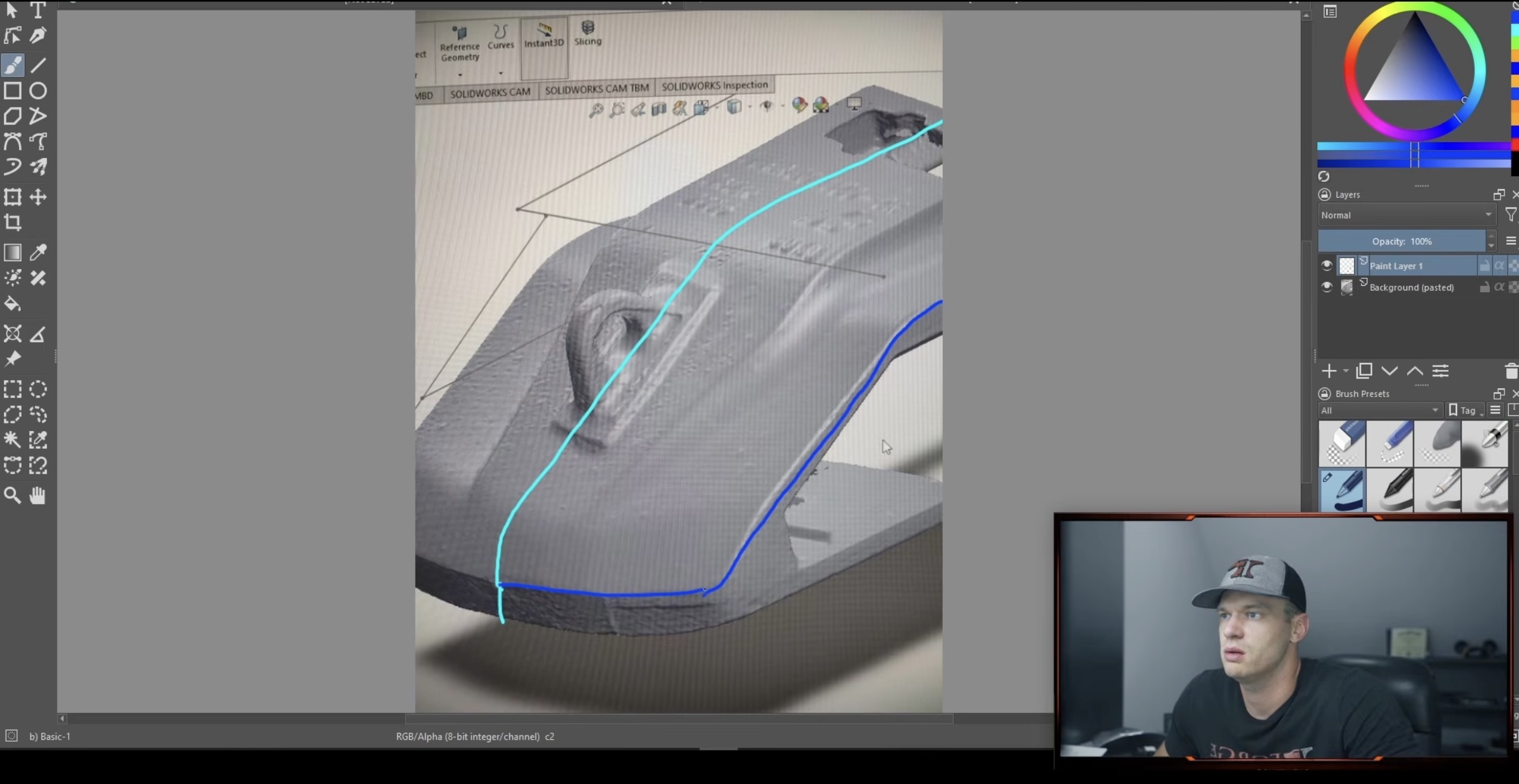1519x784 pixels.
Task: Select the Bezier Curve Selection tool
Action: [x=12, y=465]
